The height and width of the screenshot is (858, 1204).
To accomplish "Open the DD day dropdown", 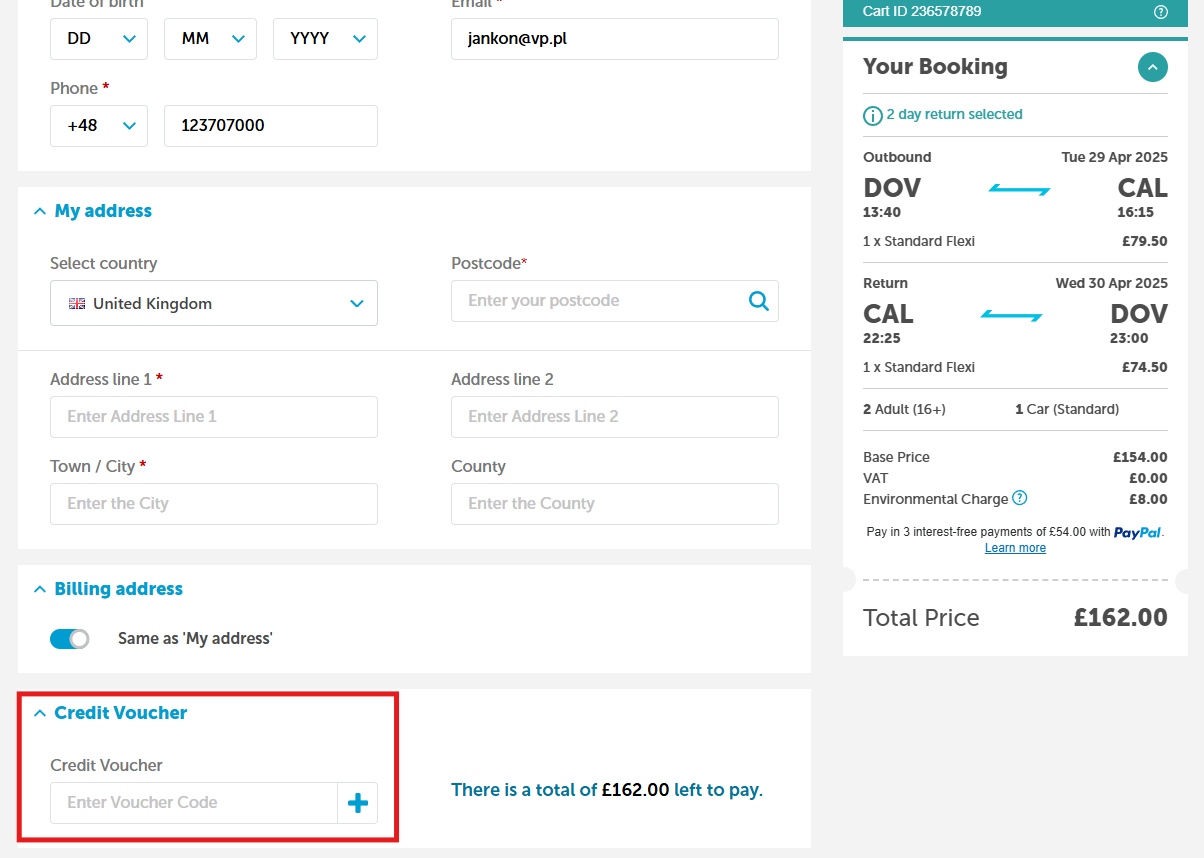I will tap(99, 39).
